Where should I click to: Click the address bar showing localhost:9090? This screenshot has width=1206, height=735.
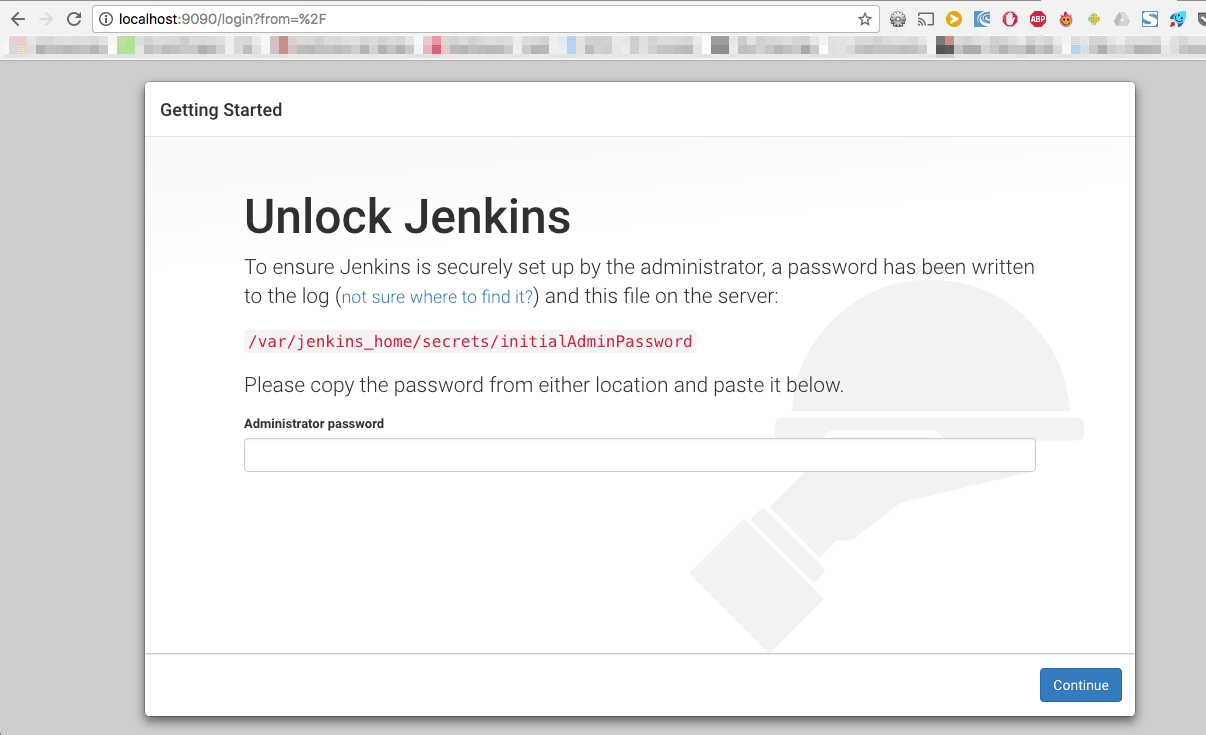486,19
